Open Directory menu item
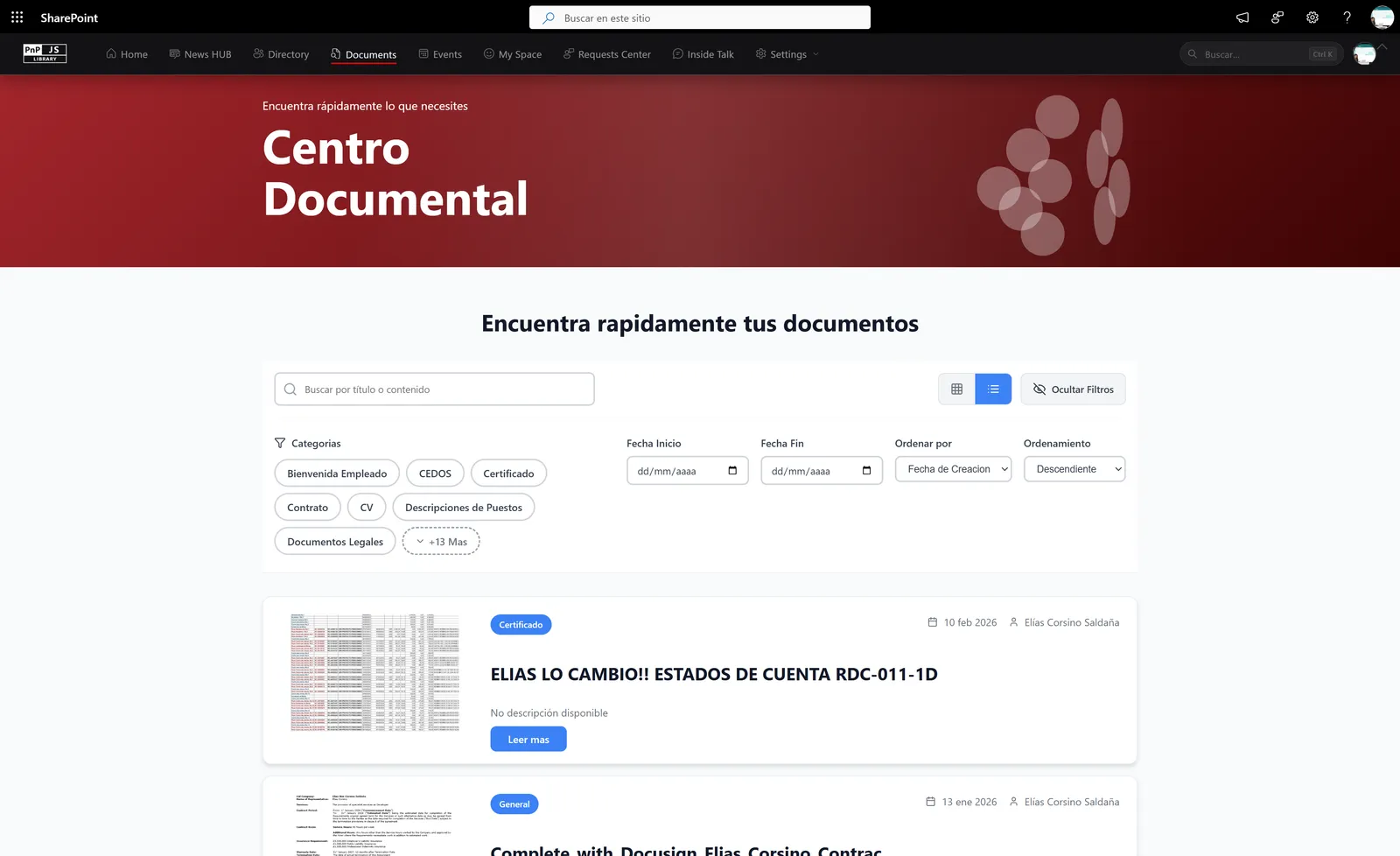 point(281,54)
